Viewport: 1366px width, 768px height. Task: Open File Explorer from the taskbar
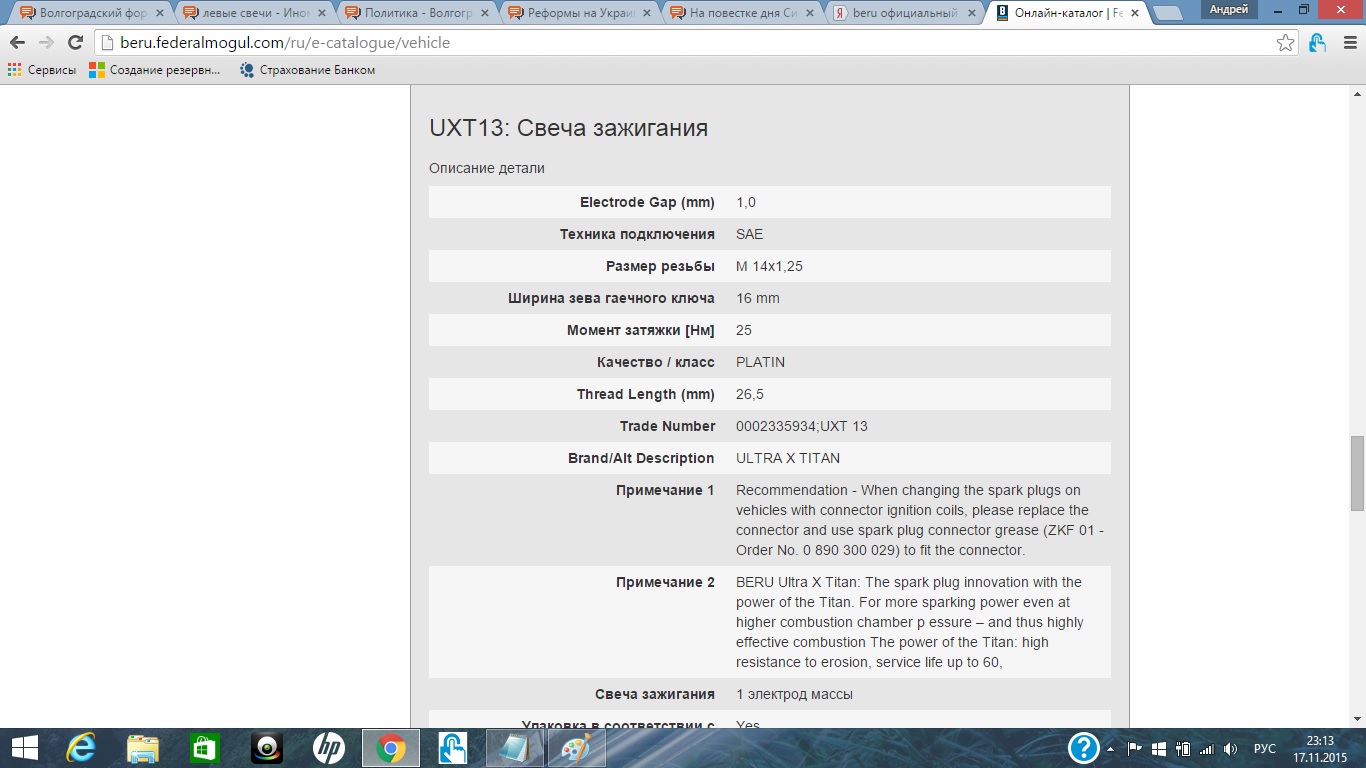pyautogui.click(x=142, y=748)
